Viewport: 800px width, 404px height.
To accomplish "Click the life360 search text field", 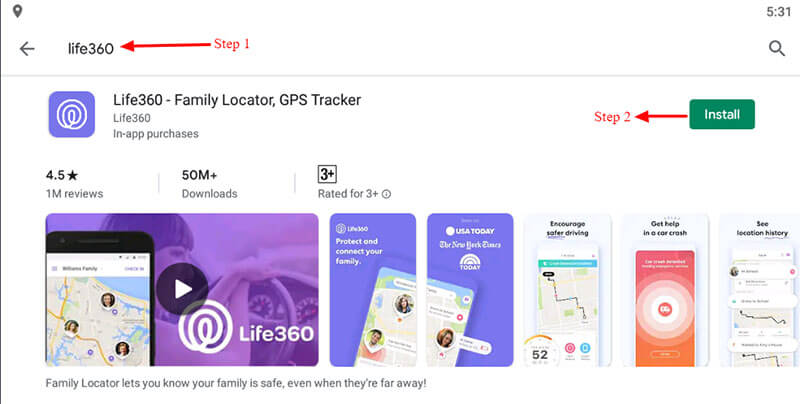I will pos(91,48).
